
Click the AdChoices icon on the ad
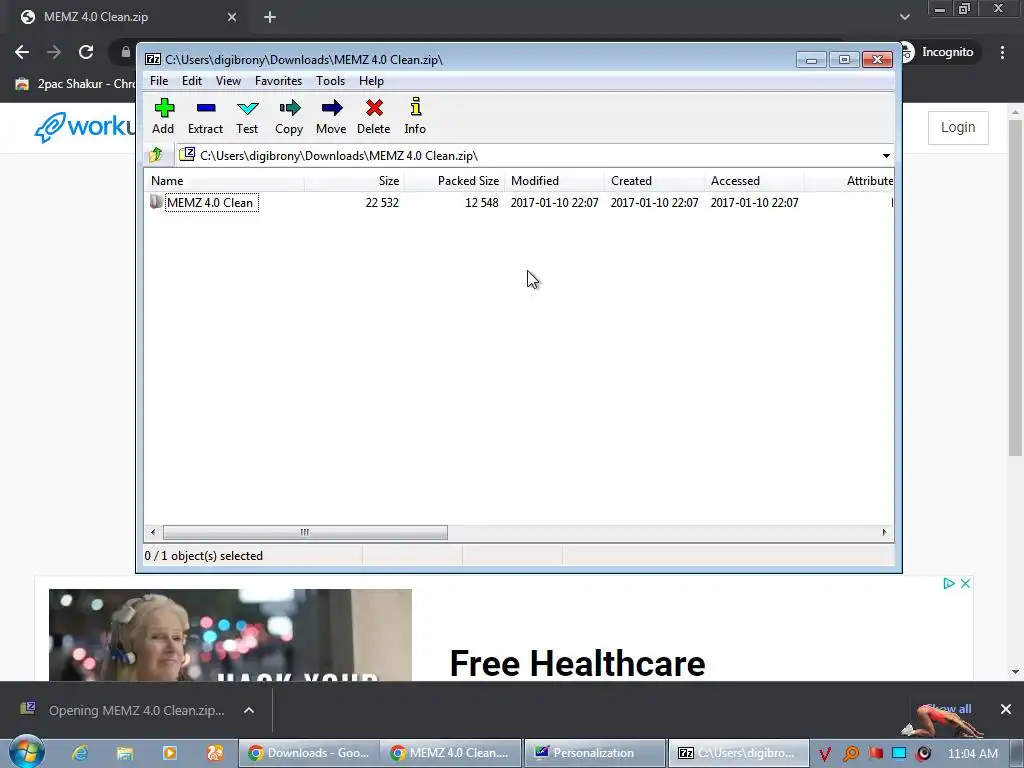(x=949, y=583)
